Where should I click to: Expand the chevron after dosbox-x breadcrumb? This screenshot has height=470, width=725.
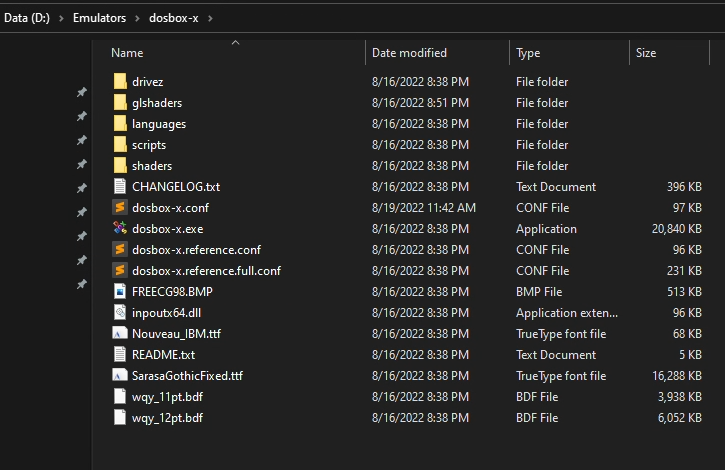pos(210,19)
